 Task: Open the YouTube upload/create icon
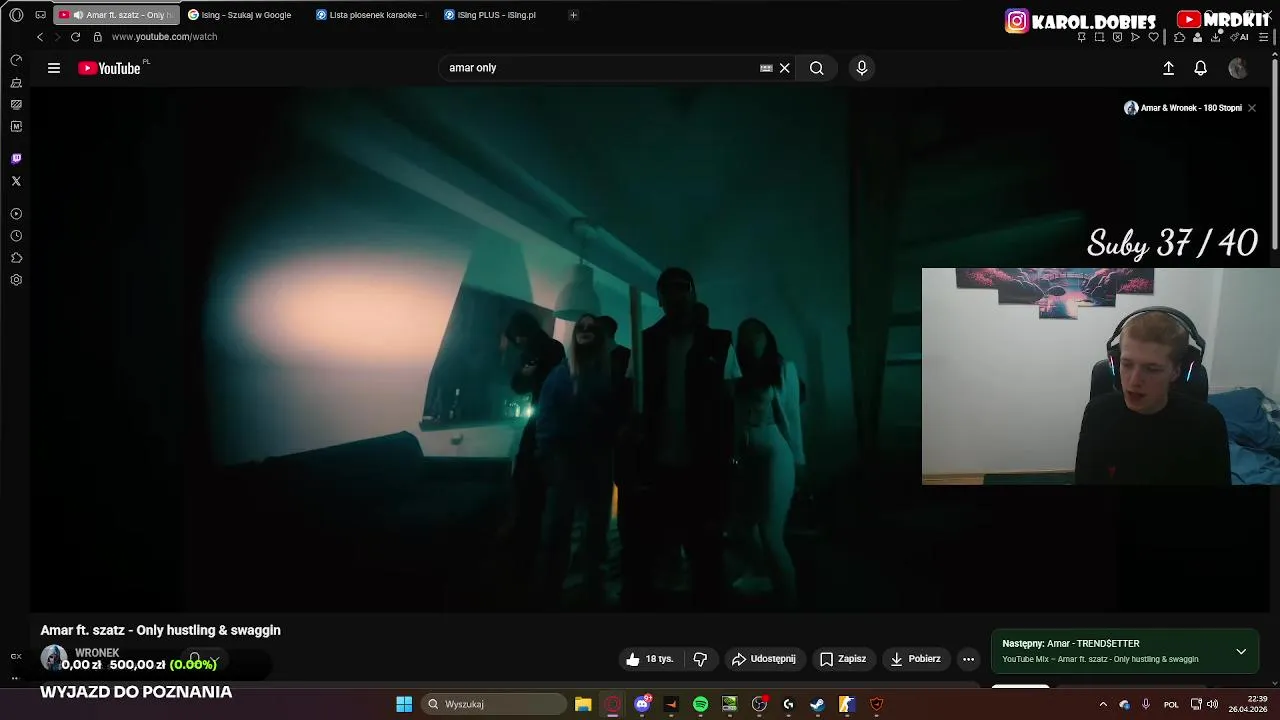click(1168, 68)
